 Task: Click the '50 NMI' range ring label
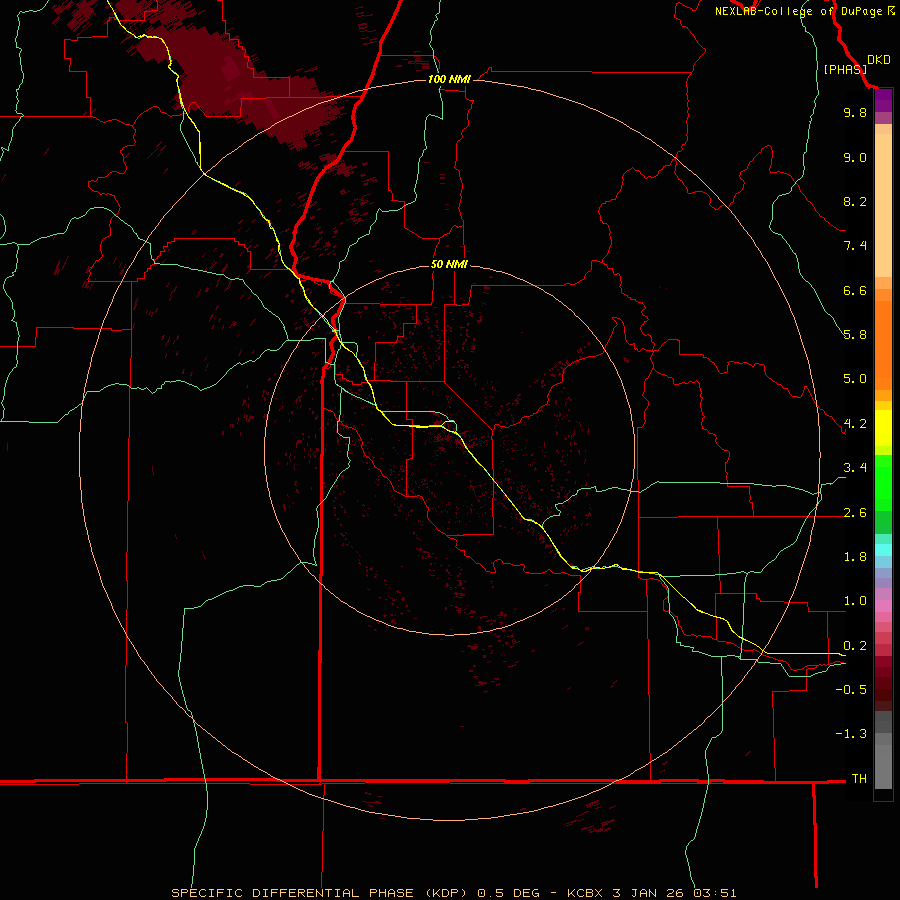pos(449,264)
